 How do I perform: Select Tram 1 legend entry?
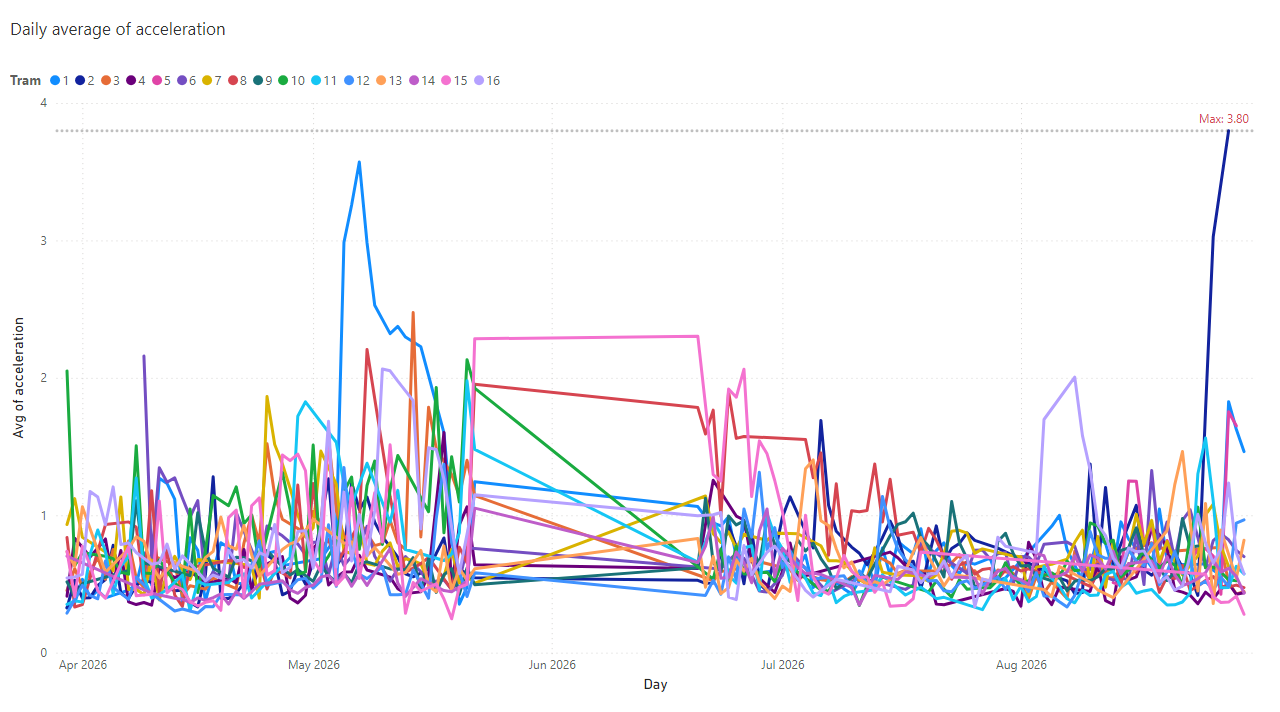click(x=59, y=80)
